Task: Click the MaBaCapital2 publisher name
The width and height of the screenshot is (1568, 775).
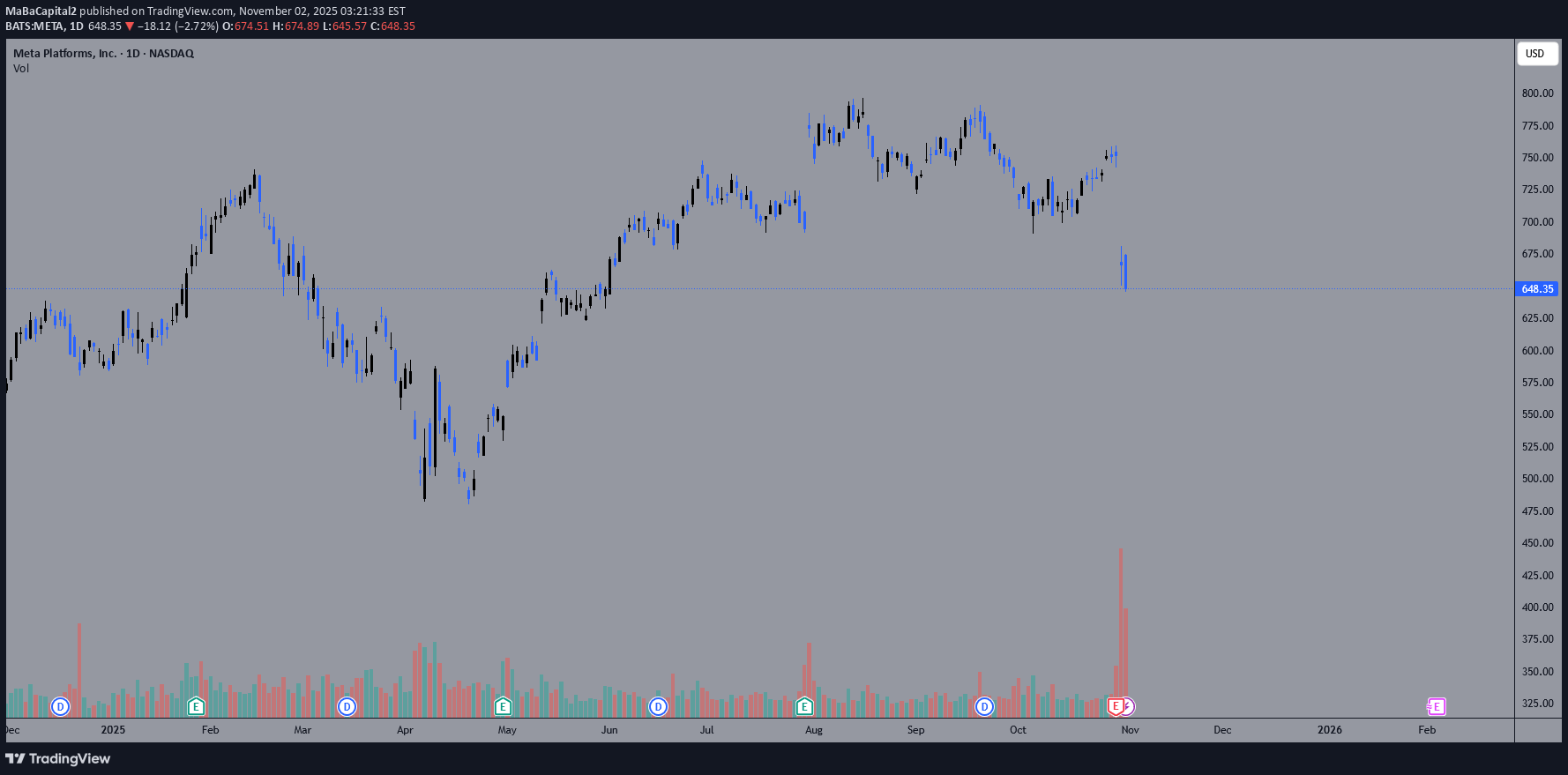Action: coord(41,11)
